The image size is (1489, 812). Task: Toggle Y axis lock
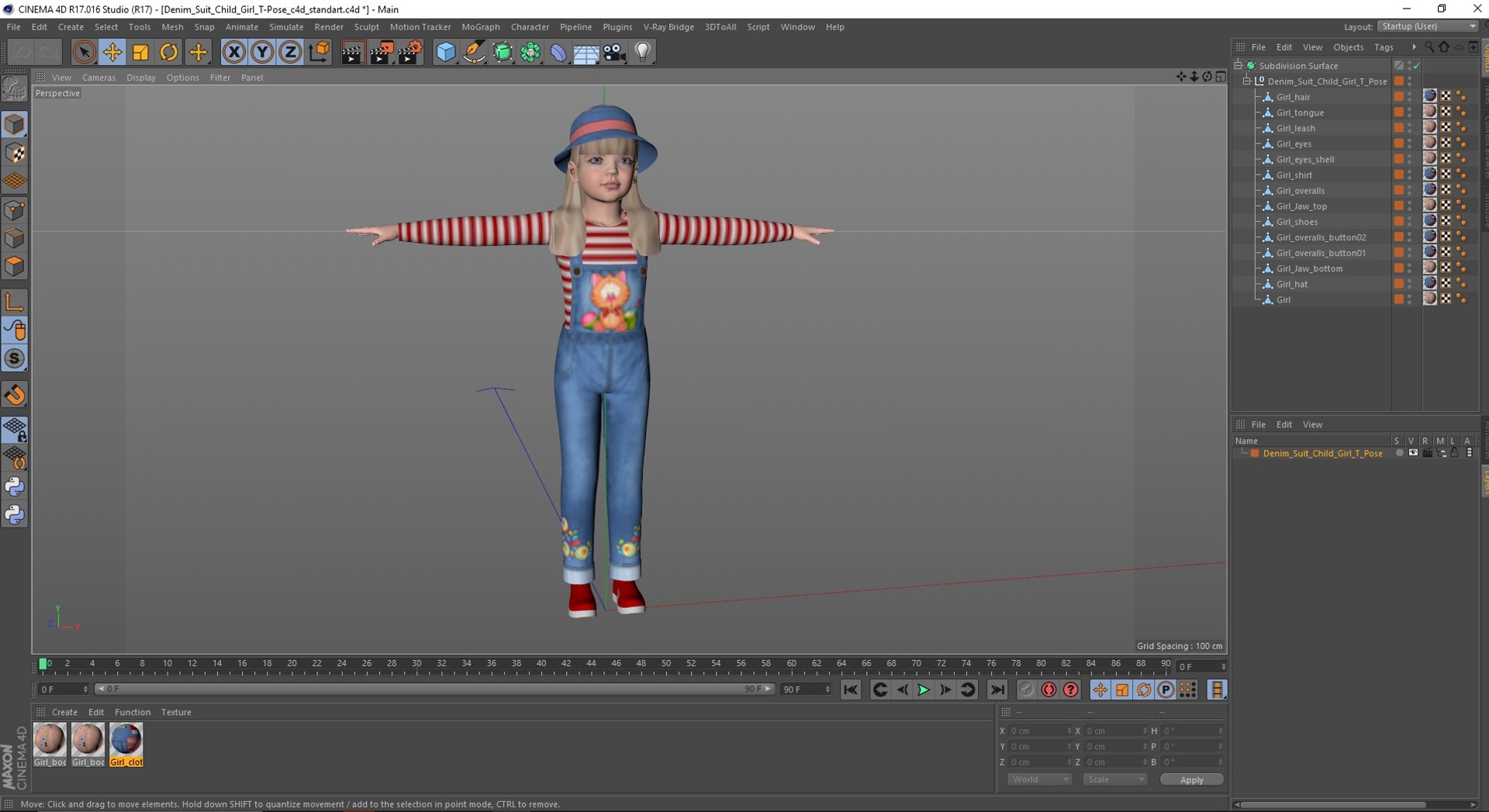262,52
